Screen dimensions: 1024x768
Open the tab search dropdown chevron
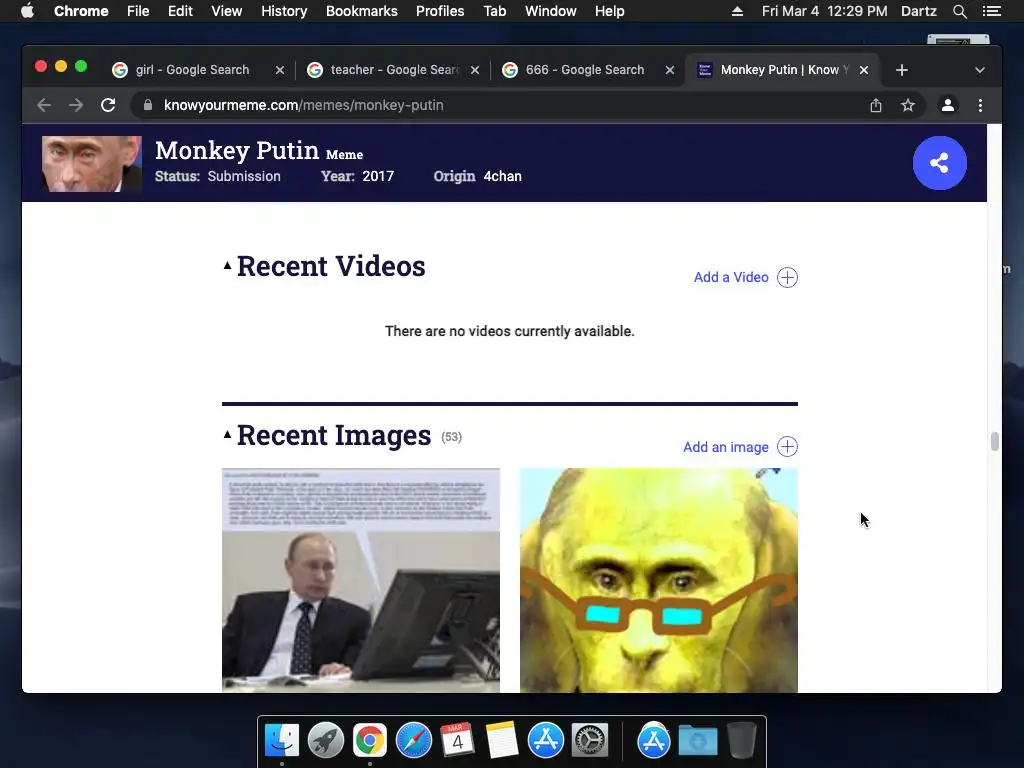tap(980, 70)
